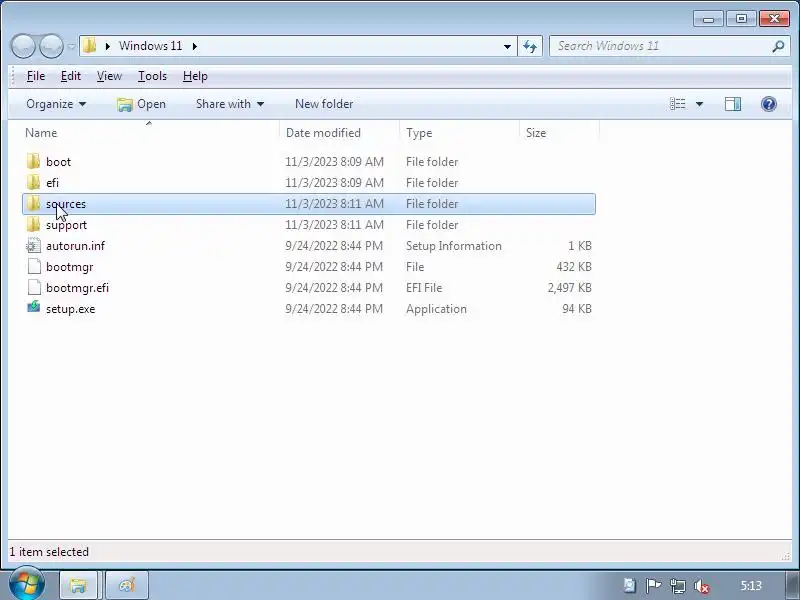Click the Open toolbar button

141,104
